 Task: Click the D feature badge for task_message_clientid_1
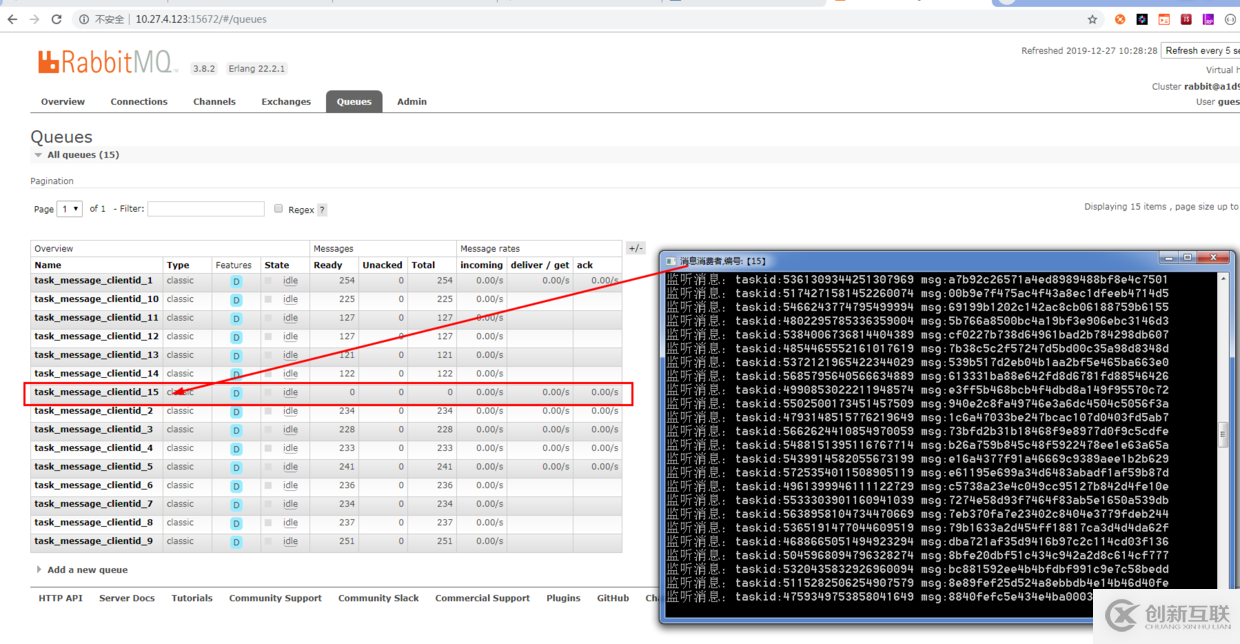point(237,282)
